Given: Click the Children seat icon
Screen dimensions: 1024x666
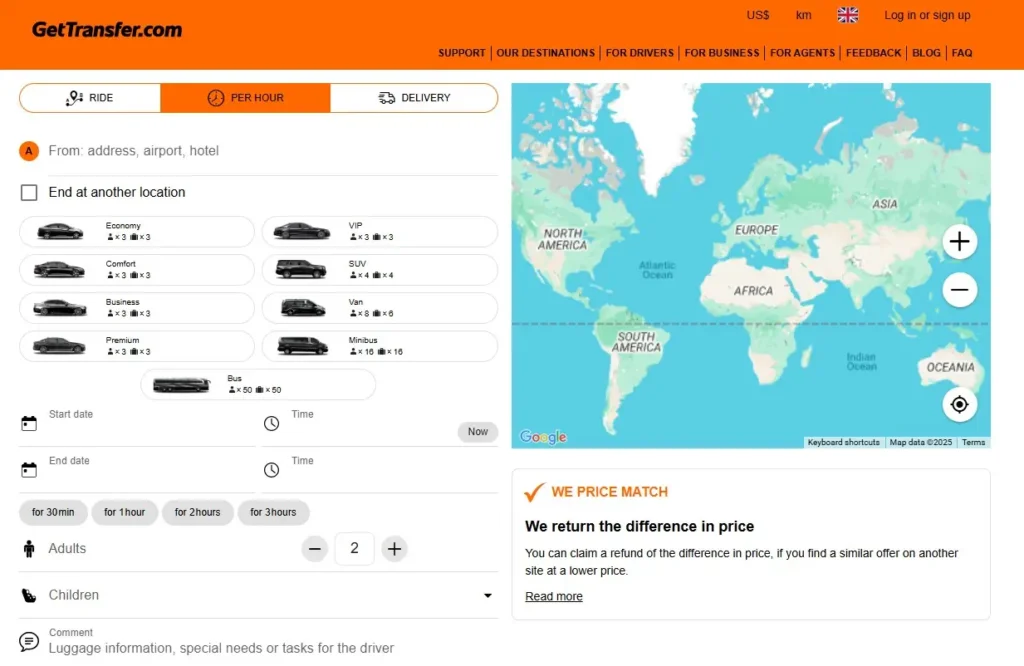Looking at the screenshot, I should coord(29,595).
